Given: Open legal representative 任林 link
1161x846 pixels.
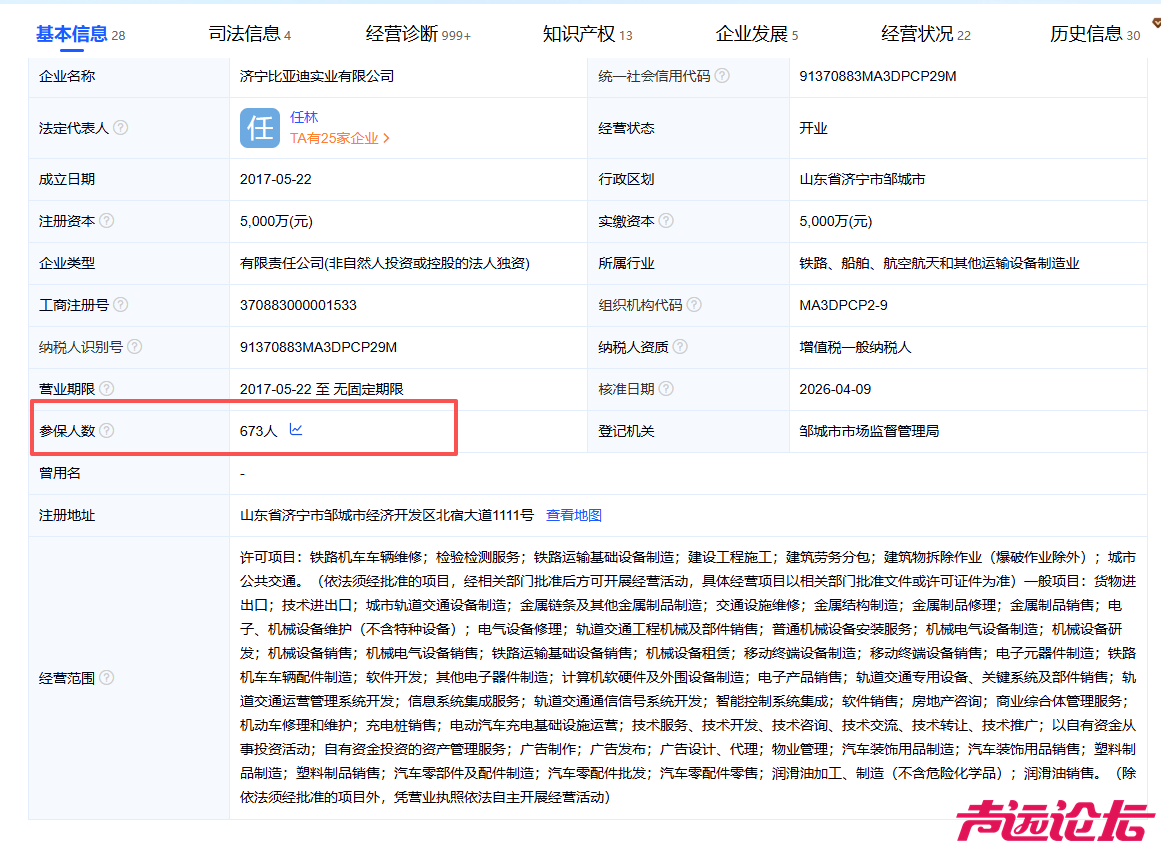Looking at the screenshot, I should pos(304,117).
